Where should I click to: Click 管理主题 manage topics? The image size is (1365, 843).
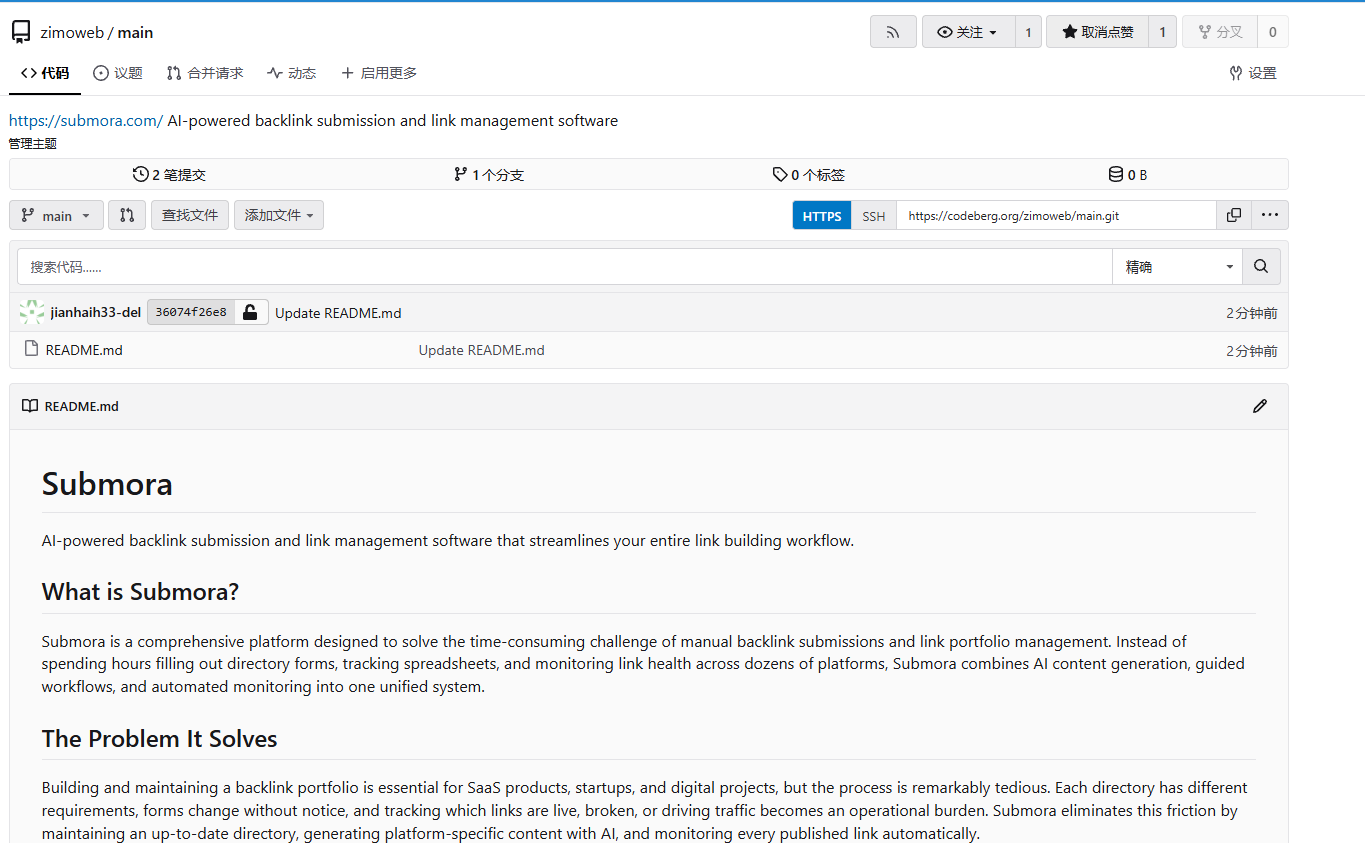click(x=33, y=143)
